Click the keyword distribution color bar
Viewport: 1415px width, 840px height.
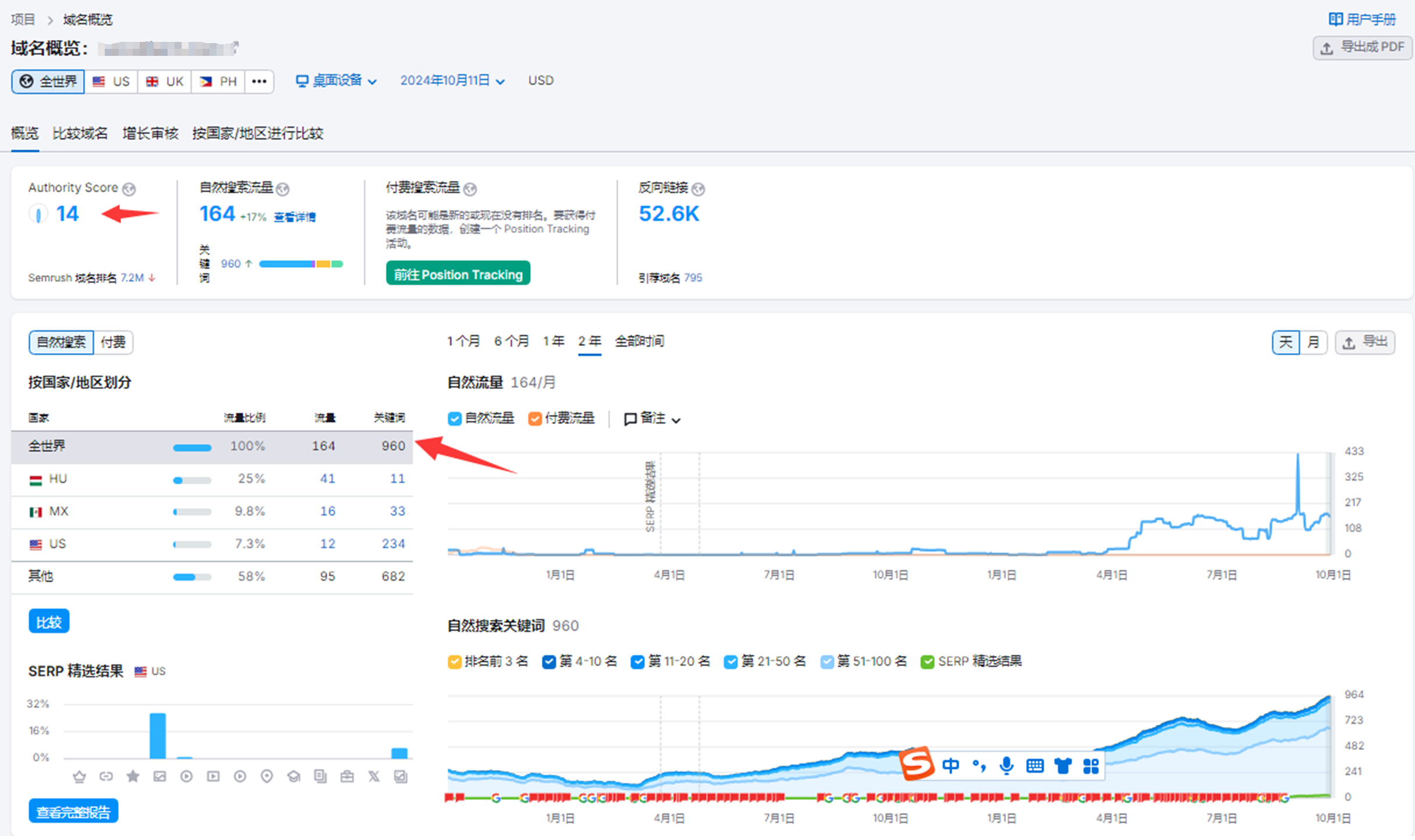[301, 264]
